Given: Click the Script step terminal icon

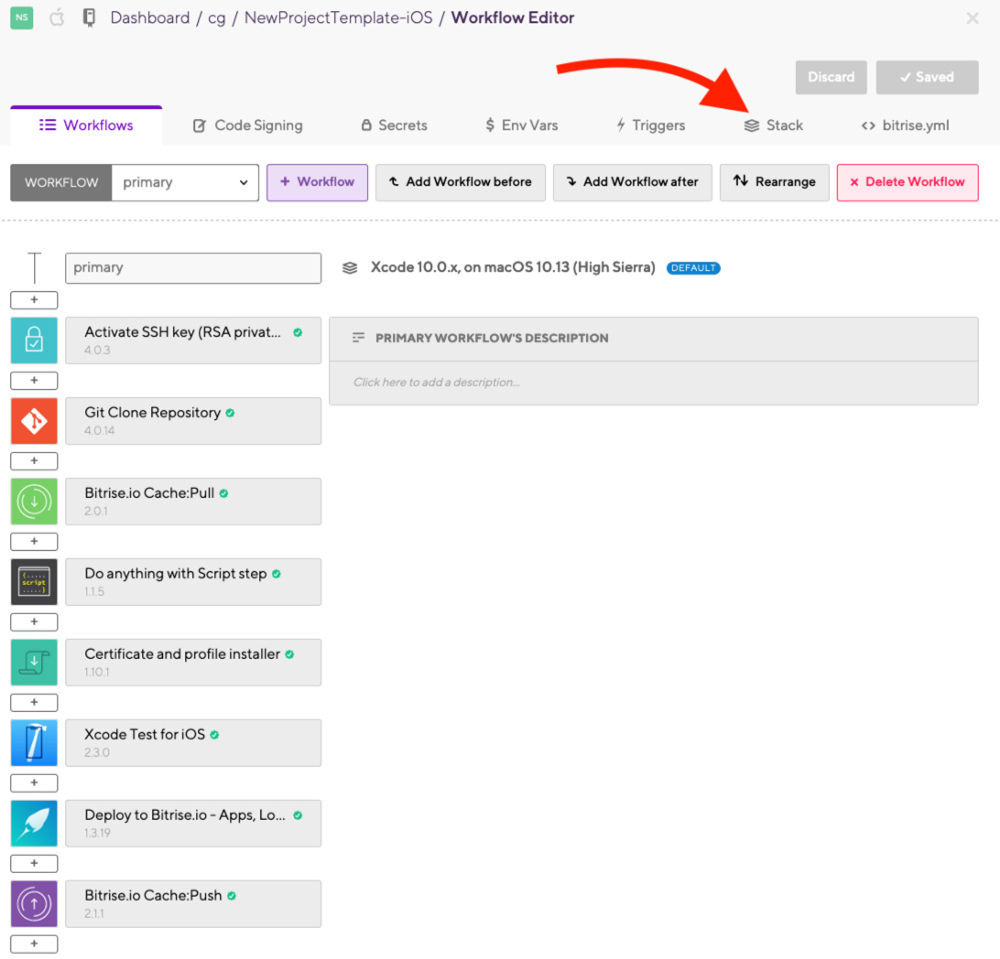Looking at the screenshot, I should pyautogui.click(x=34, y=582).
